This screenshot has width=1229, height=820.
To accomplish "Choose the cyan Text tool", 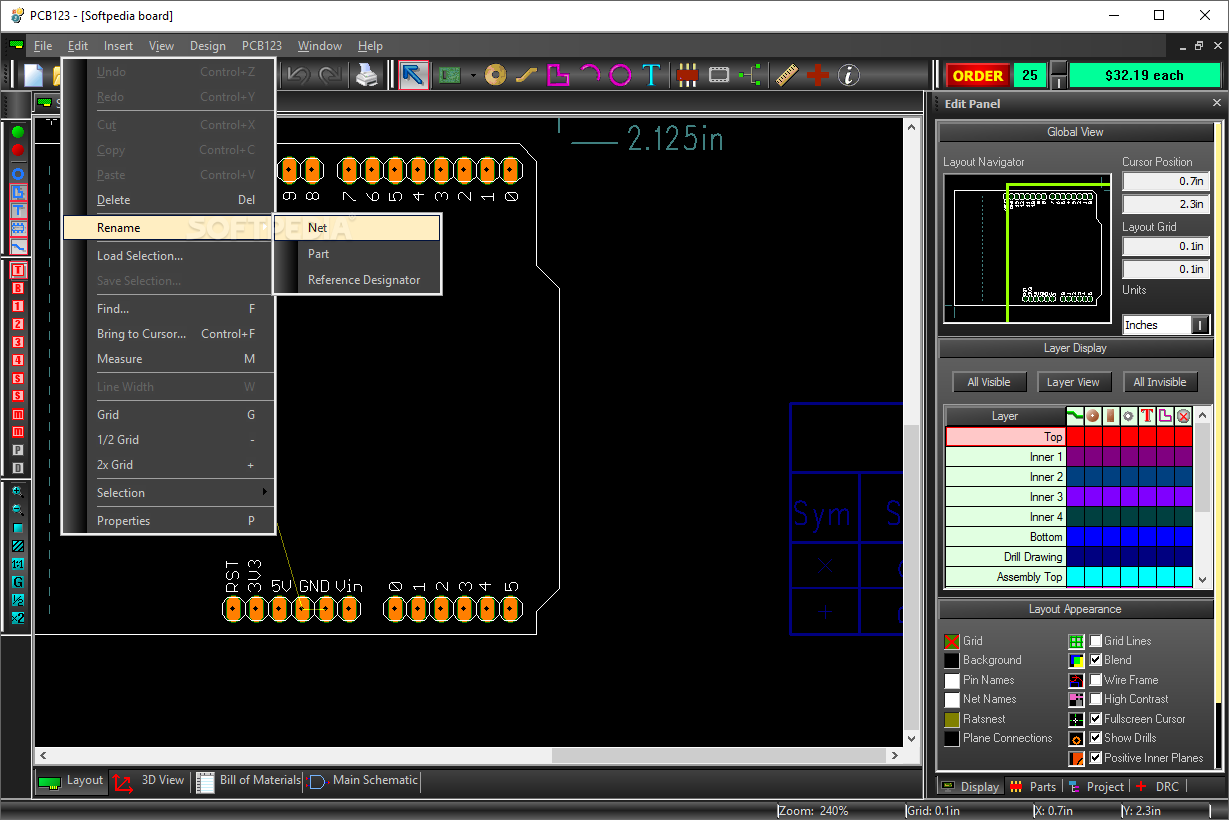I will (652, 75).
